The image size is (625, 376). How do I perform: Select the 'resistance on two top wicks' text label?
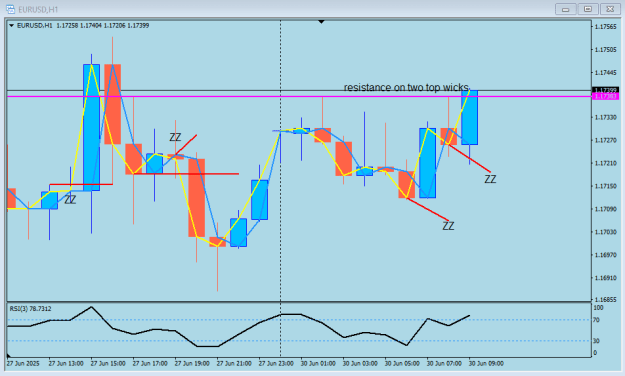(406, 87)
